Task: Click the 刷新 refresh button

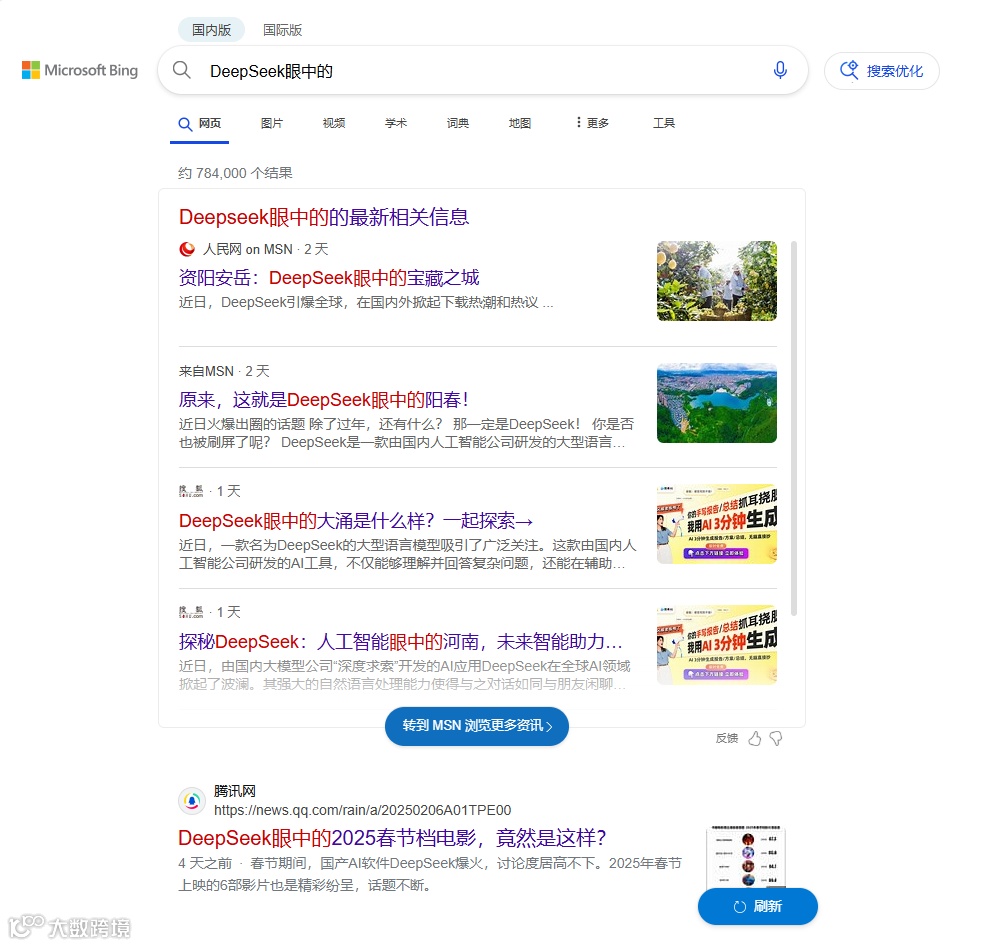Action: click(x=757, y=906)
